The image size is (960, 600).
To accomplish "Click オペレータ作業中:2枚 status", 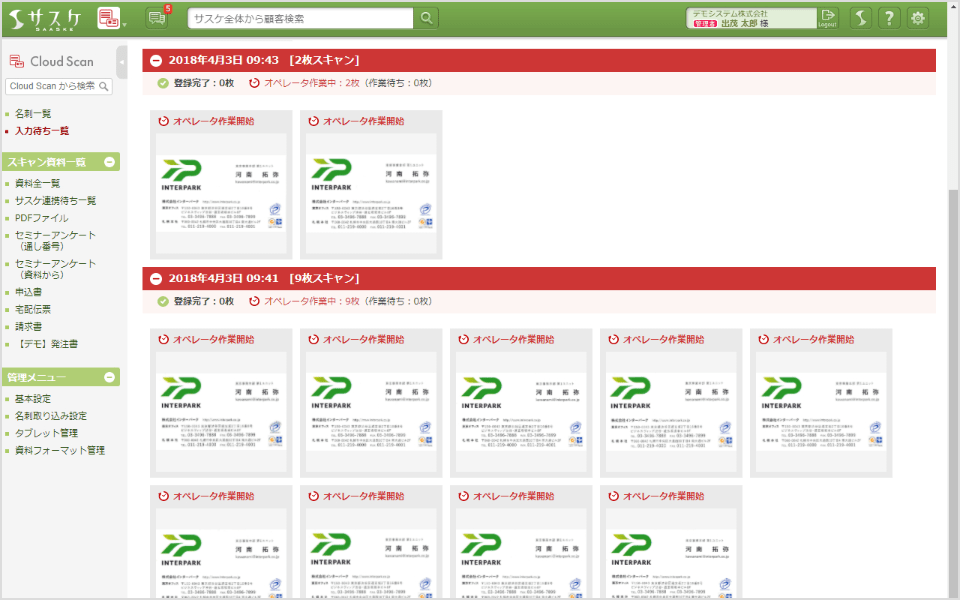I will click(312, 83).
